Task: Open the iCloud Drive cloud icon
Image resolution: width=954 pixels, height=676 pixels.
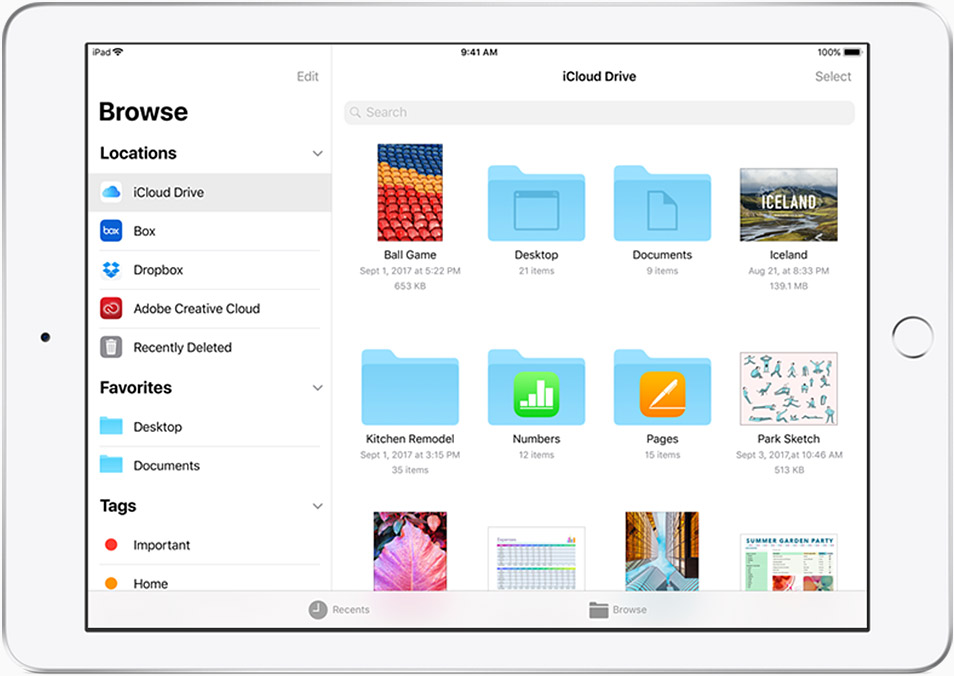Action: [111, 192]
